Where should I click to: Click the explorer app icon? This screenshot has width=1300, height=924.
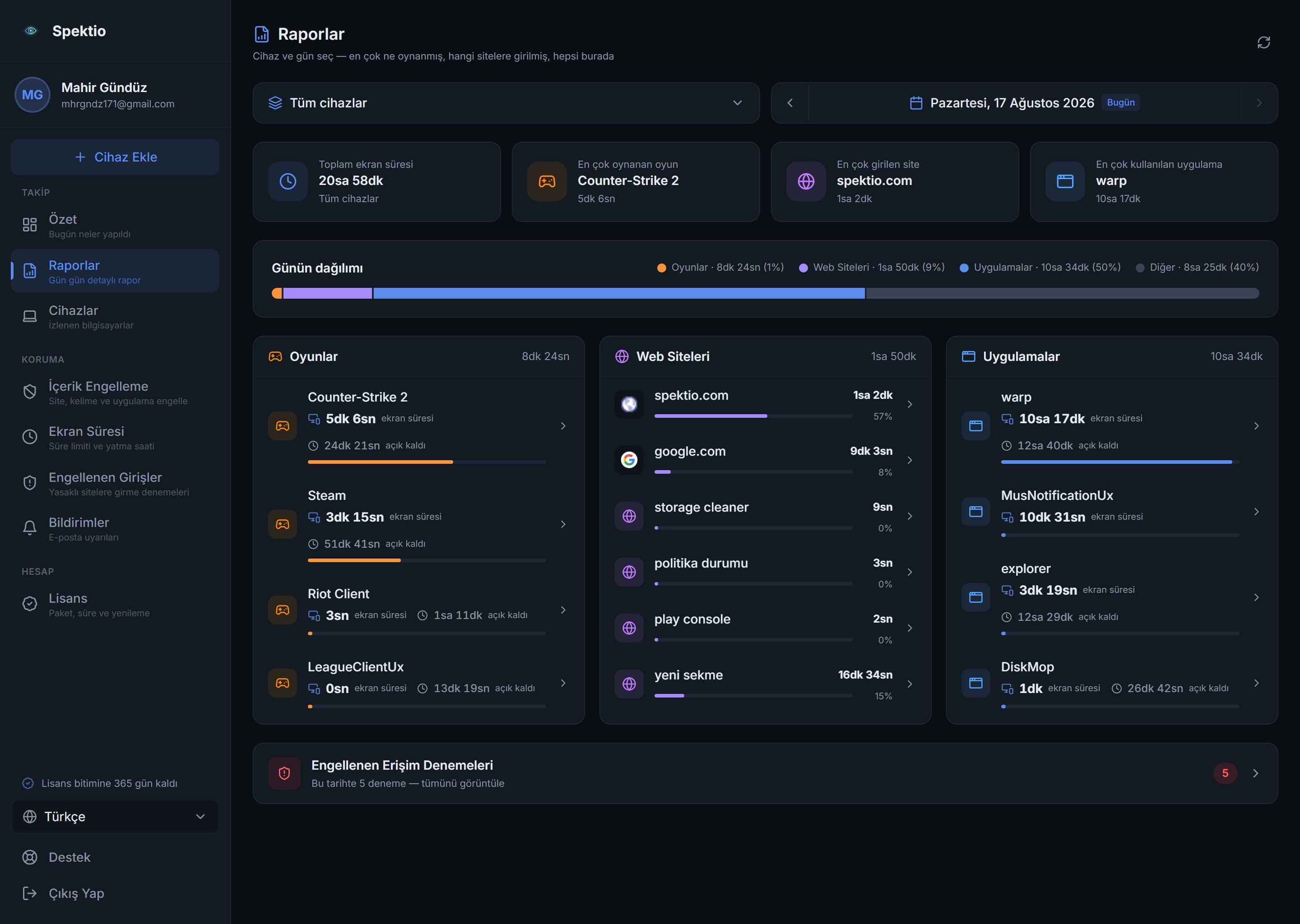[x=975, y=597]
